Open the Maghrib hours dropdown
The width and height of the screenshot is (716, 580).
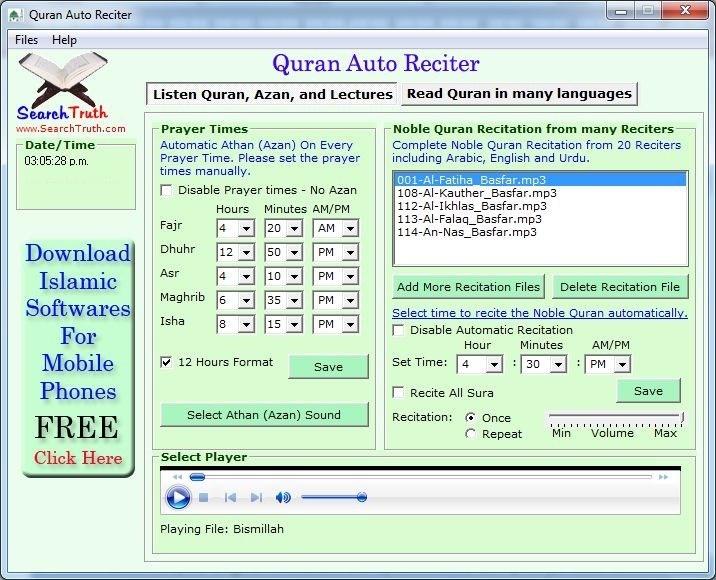pyautogui.click(x=246, y=300)
